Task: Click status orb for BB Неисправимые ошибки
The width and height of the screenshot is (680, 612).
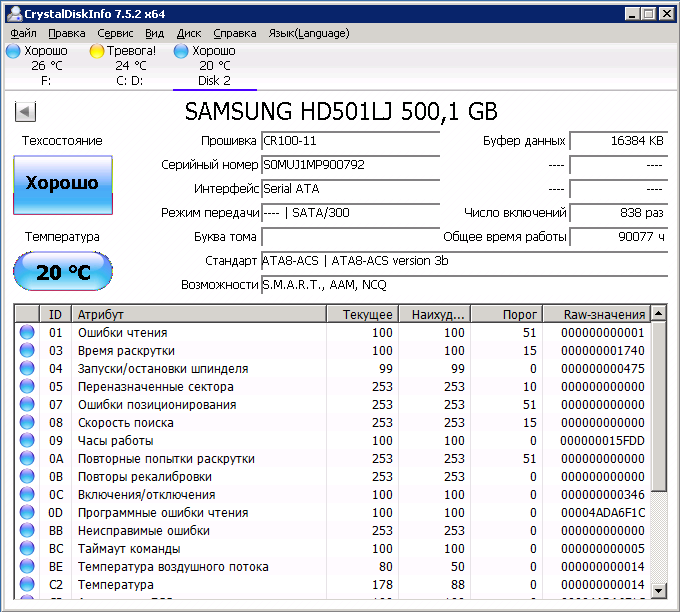Action: pyautogui.click(x=27, y=530)
